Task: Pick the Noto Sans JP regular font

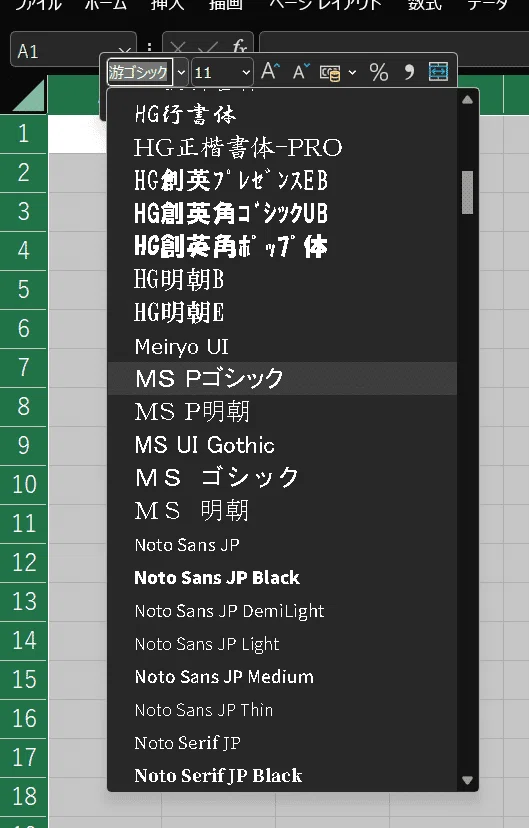Action: coord(282,544)
